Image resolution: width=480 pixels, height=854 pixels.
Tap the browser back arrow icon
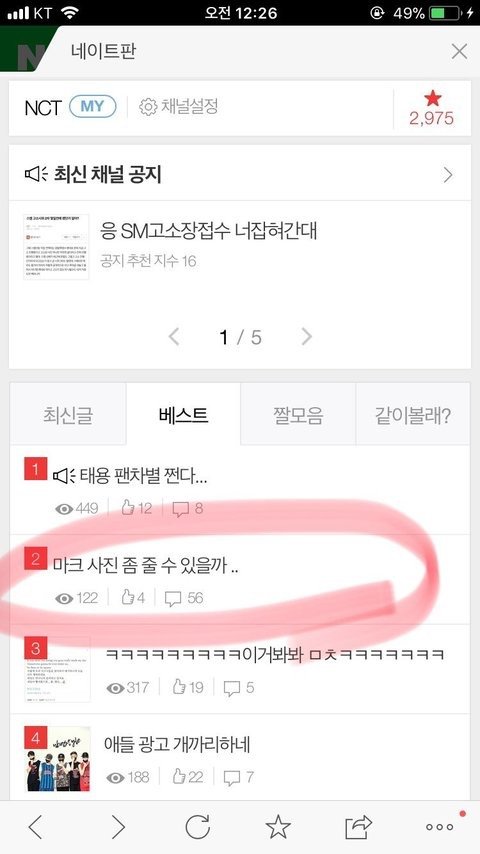coord(35,827)
